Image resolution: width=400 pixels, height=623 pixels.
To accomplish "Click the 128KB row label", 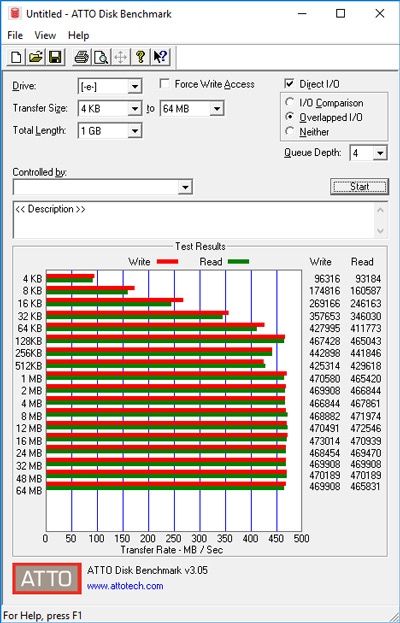I will pos(29,341).
